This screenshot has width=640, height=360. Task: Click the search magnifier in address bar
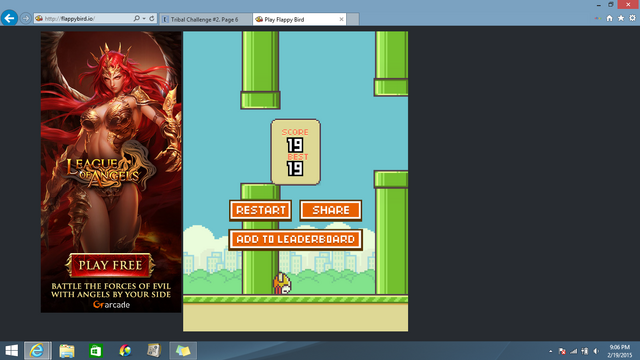pos(136,18)
